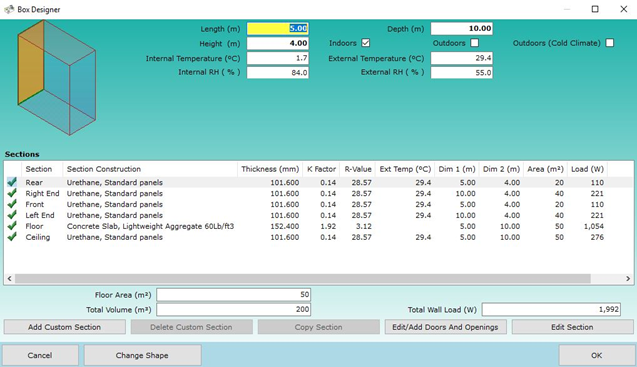This screenshot has width=637, height=367.
Task: Toggle the Front section checkmark
Action: click(x=12, y=204)
